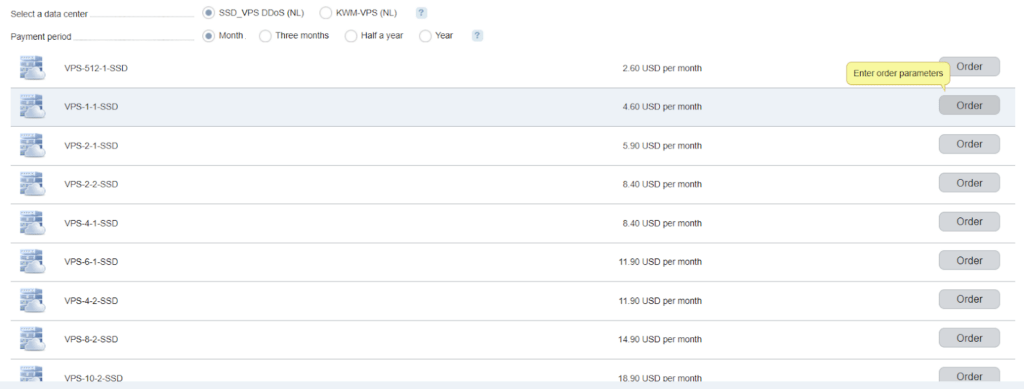Click the 4.60 USD per month price
Image resolution: width=1024 pixels, height=389 pixels.
tap(662, 107)
